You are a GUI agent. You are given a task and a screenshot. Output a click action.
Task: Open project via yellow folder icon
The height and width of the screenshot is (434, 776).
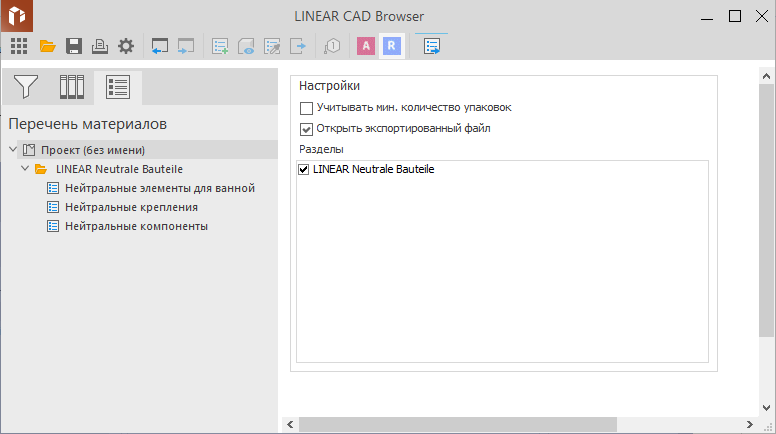click(48, 46)
